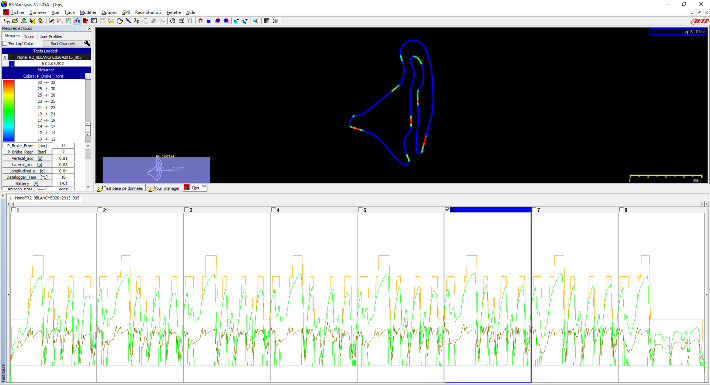Click the channel values list down arrow
The height and width of the screenshot is (385, 710).
coord(88,187)
